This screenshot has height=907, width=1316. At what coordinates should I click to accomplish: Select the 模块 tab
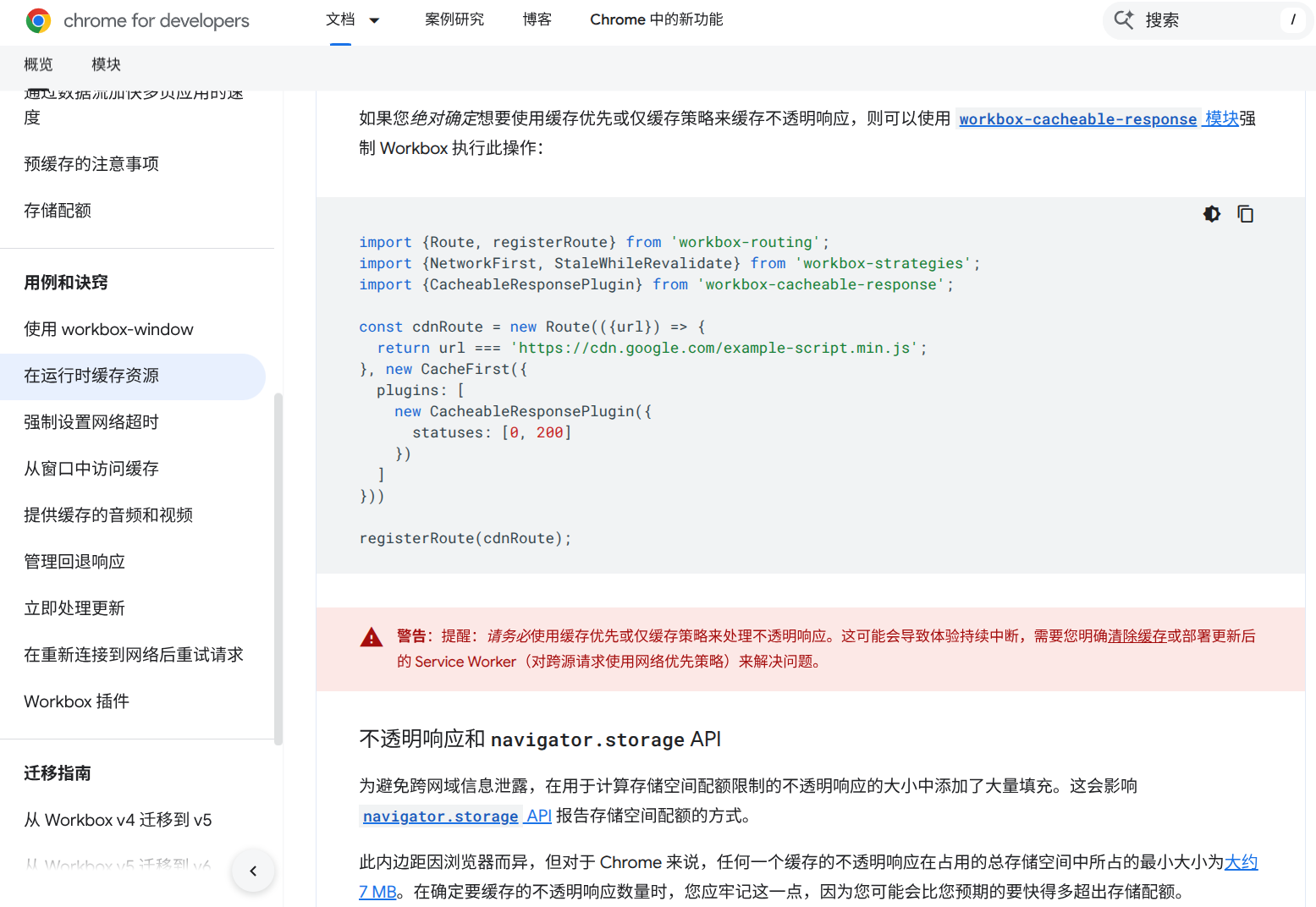click(106, 64)
